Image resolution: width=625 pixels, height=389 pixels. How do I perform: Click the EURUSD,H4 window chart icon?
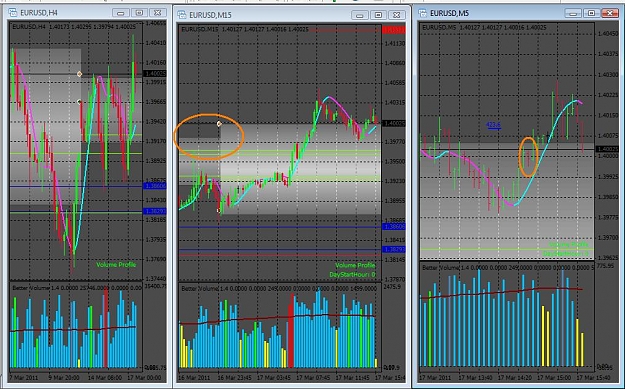[13, 13]
